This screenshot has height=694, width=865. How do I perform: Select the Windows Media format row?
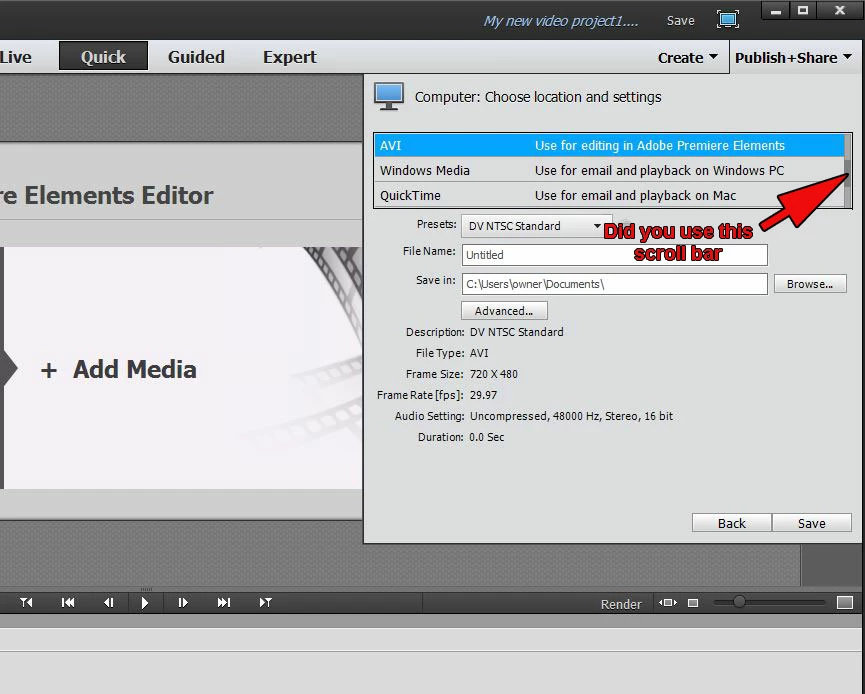pyautogui.click(x=609, y=170)
